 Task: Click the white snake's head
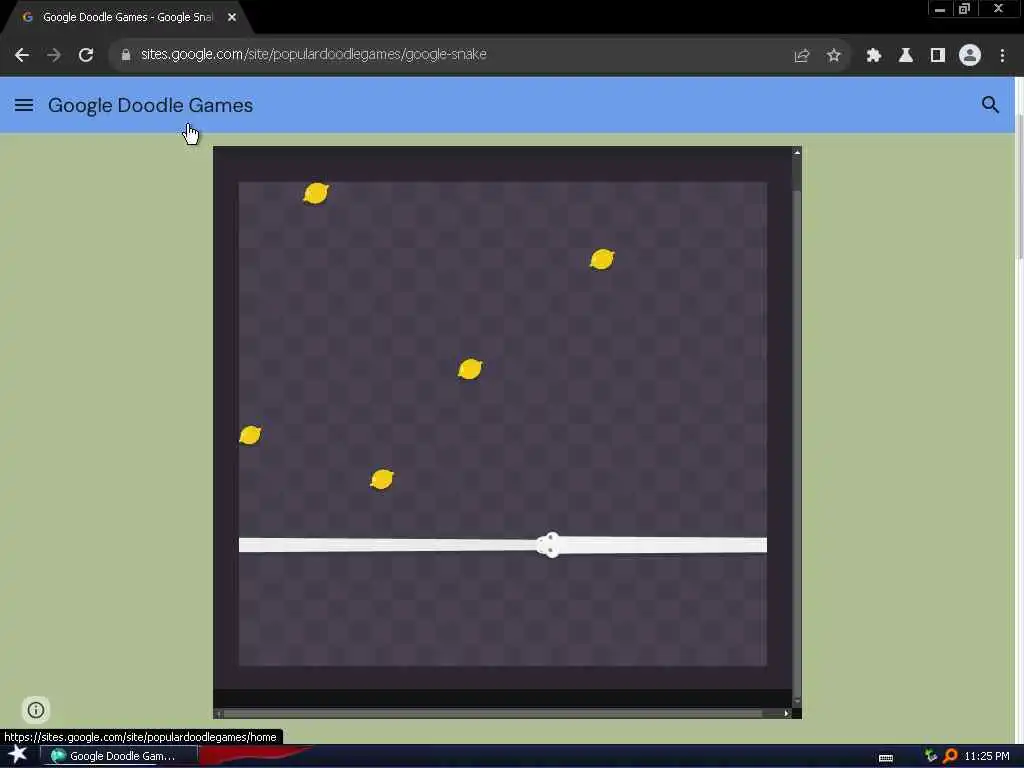pos(550,545)
